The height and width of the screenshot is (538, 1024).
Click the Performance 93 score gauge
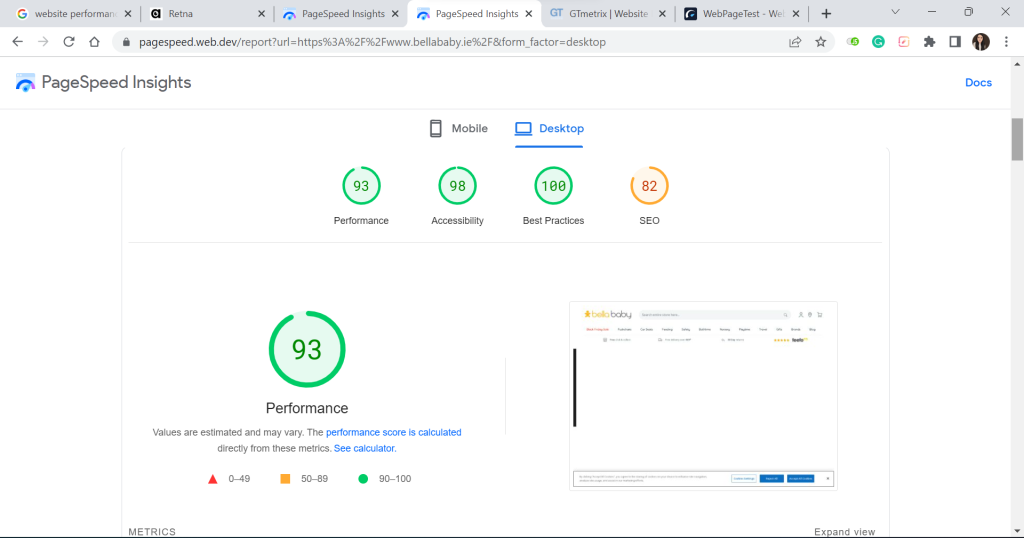361,186
